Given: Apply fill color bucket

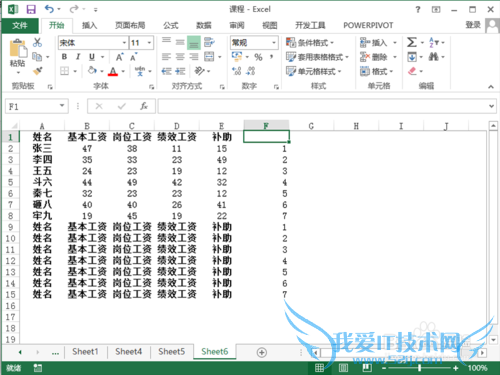Looking at the screenshot, I should (x=92, y=71).
